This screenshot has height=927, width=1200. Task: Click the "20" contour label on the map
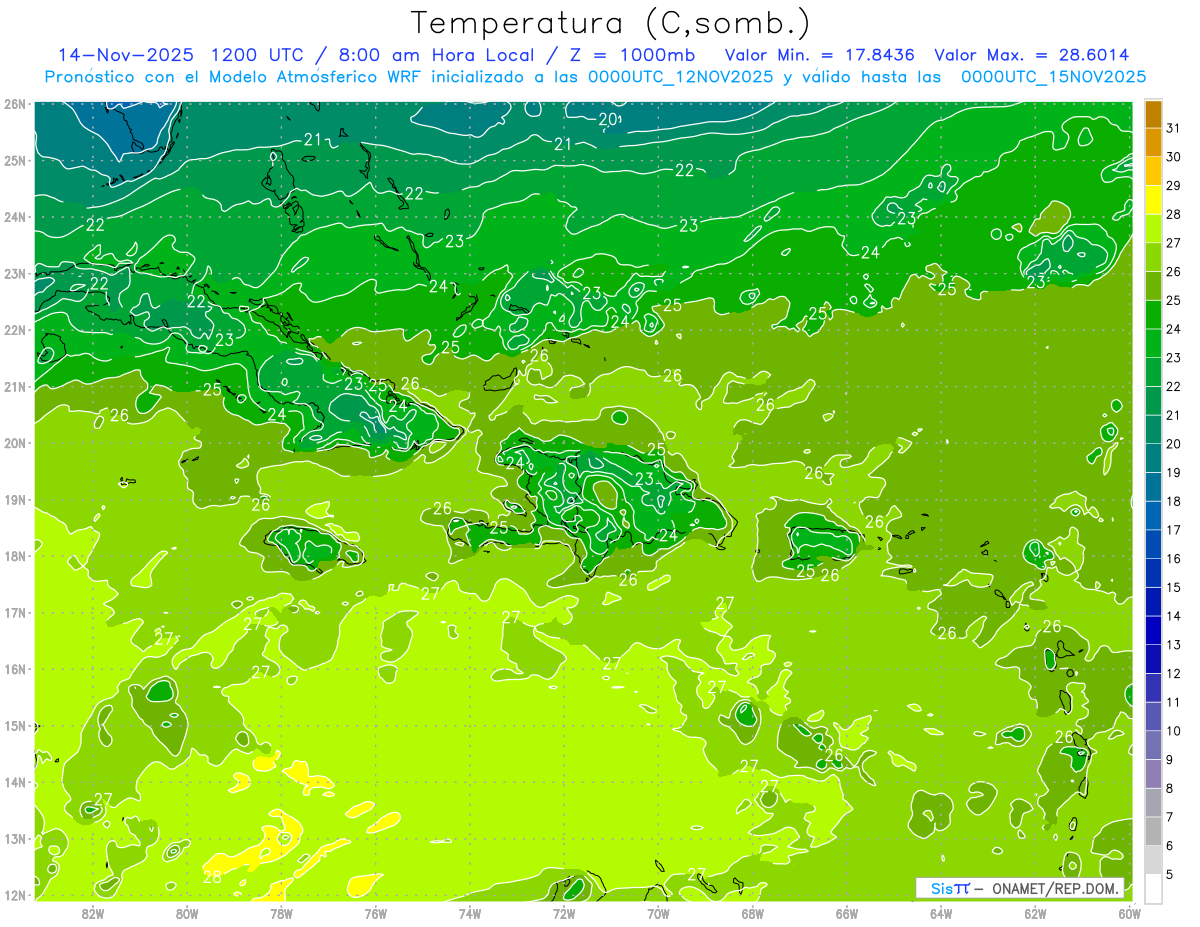[x=608, y=120]
